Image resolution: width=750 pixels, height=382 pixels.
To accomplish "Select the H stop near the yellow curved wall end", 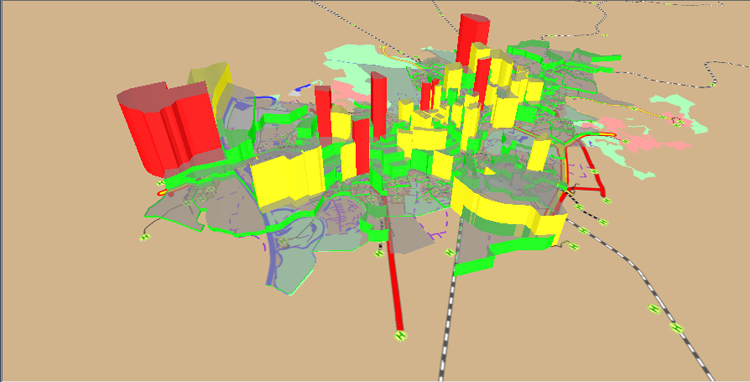I will click(574, 247).
